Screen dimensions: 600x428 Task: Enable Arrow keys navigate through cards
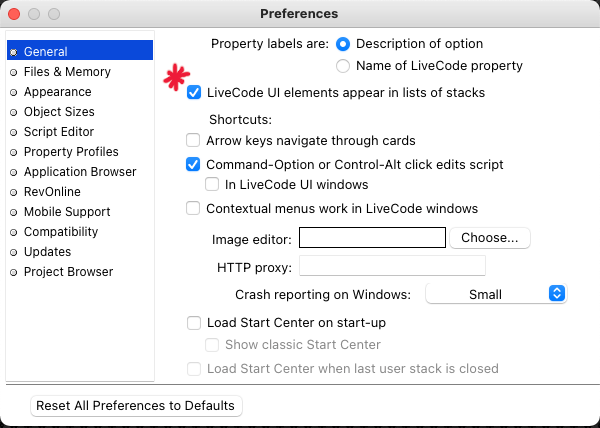[x=194, y=141]
